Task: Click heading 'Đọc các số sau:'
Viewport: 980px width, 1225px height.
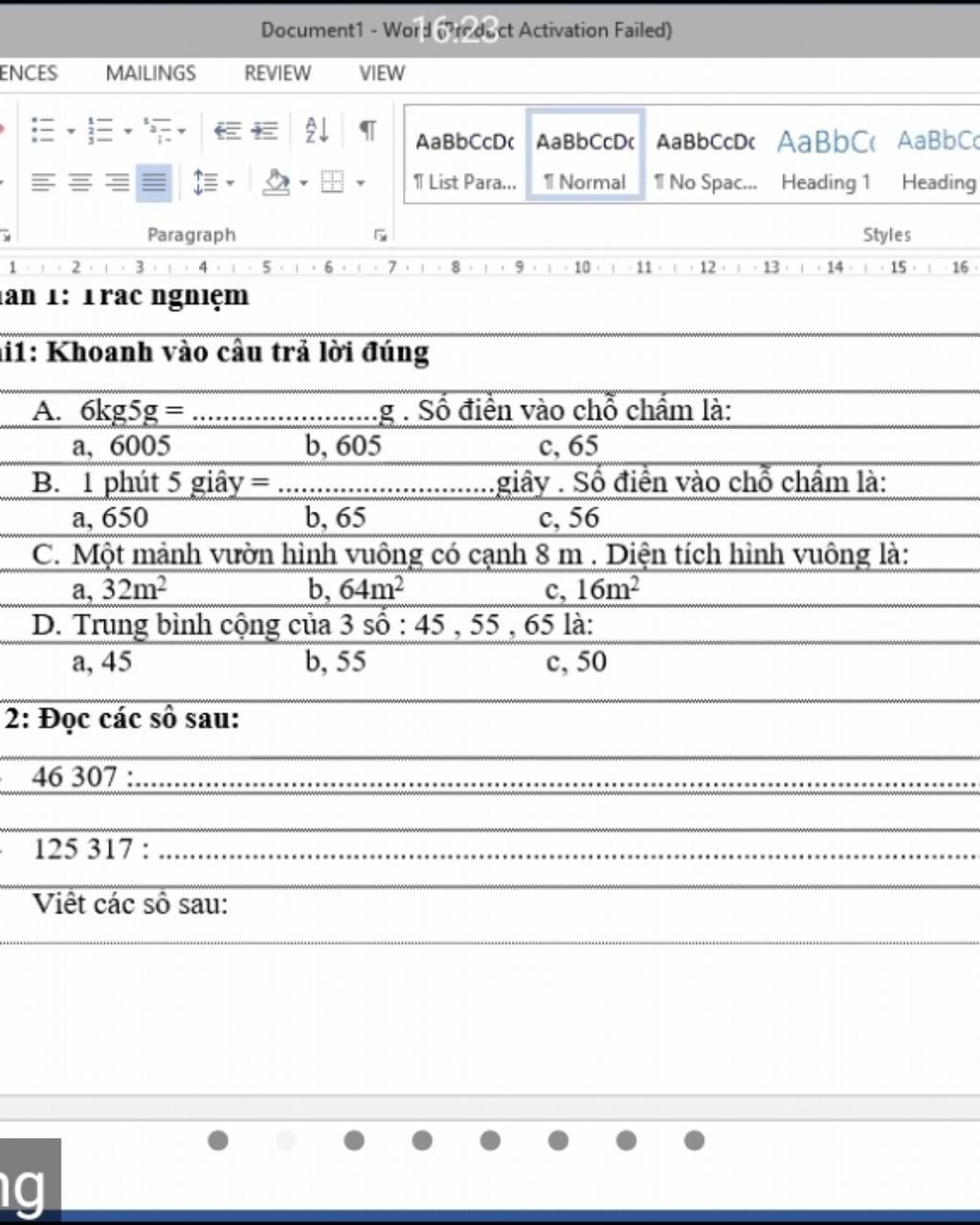Action: point(139,719)
